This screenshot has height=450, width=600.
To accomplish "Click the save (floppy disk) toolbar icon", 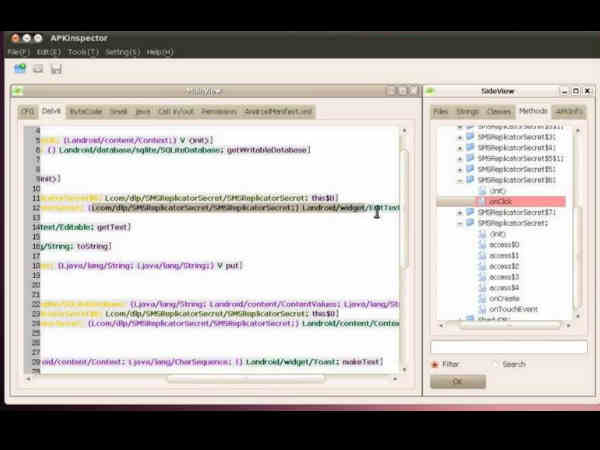I will (x=56, y=69).
